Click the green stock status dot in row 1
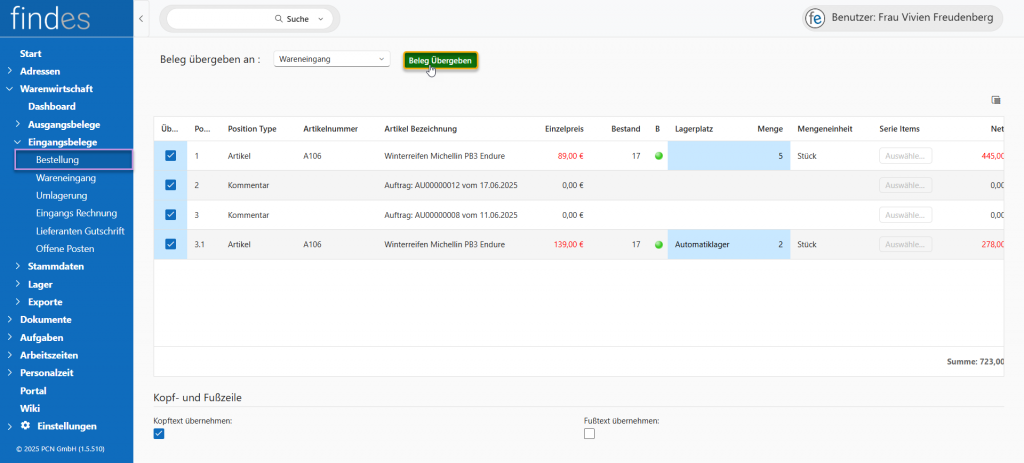 click(658, 157)
